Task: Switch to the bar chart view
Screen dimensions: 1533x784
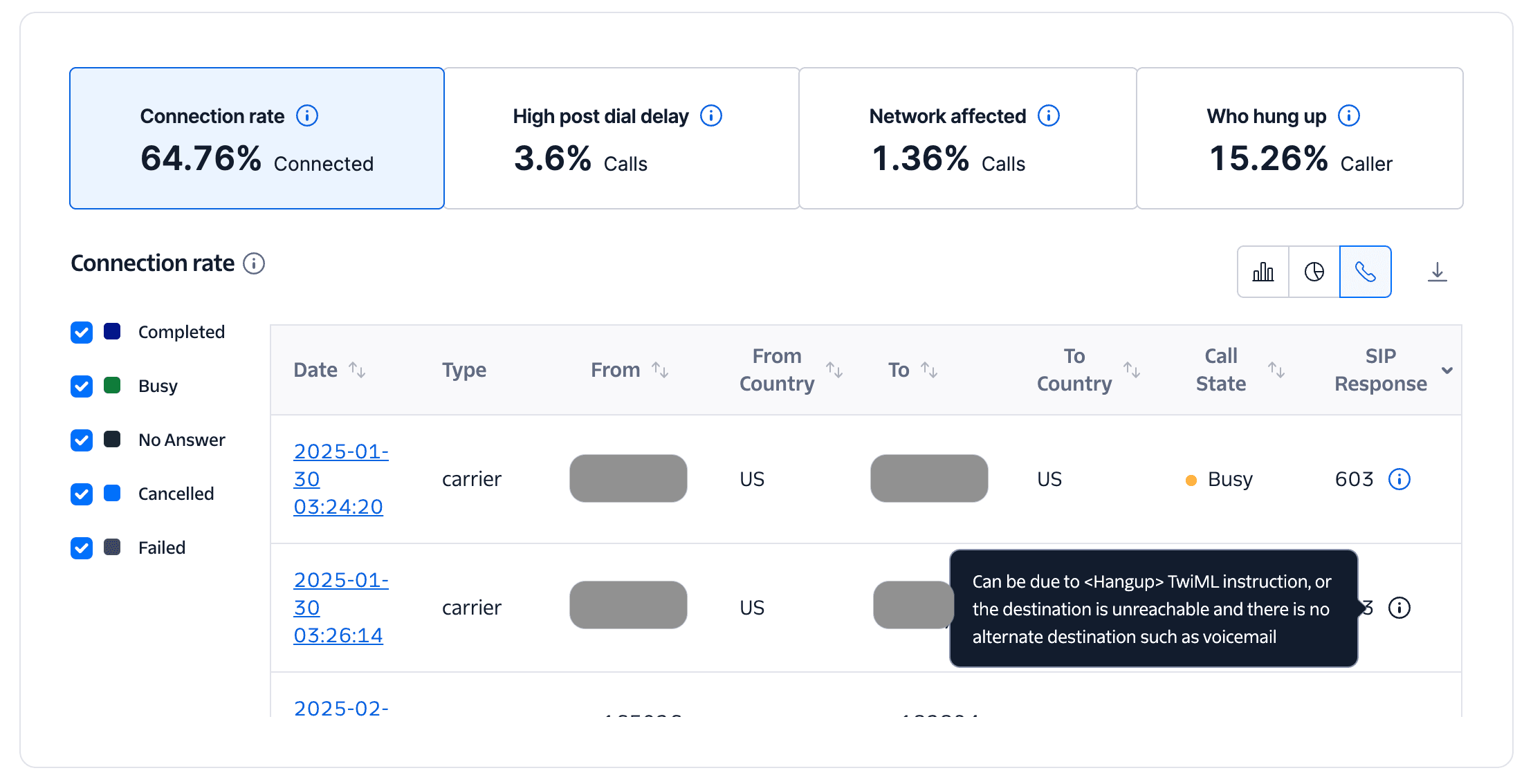Action: coord(1263,272)
